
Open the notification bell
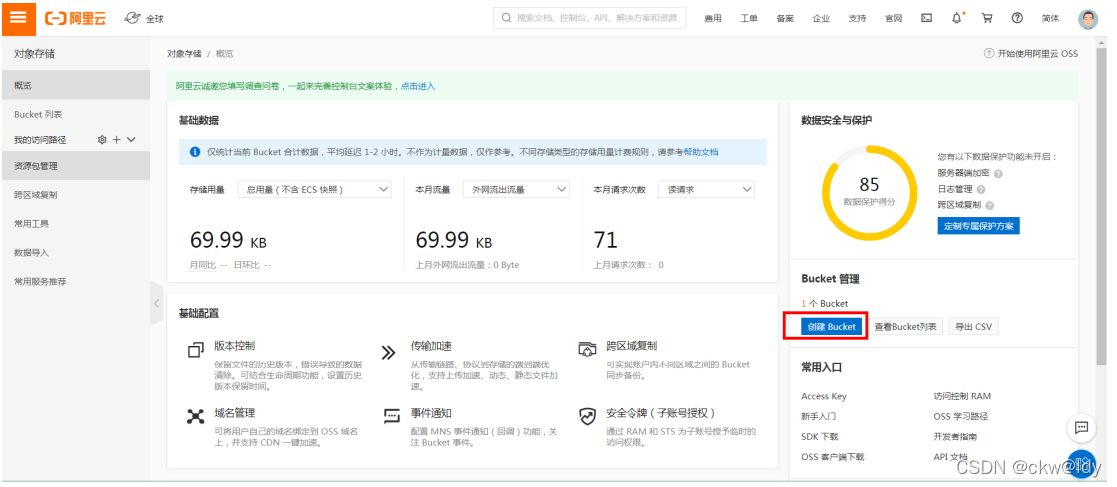tap(957, 18)
